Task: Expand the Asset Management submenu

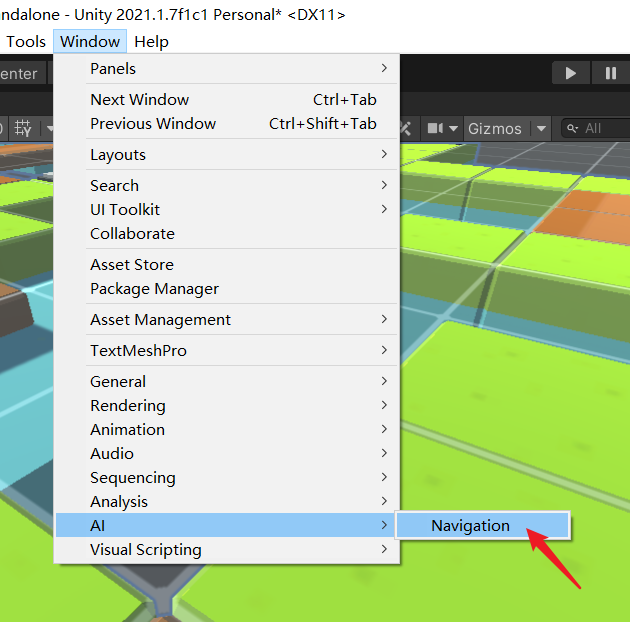Action: 227,320
